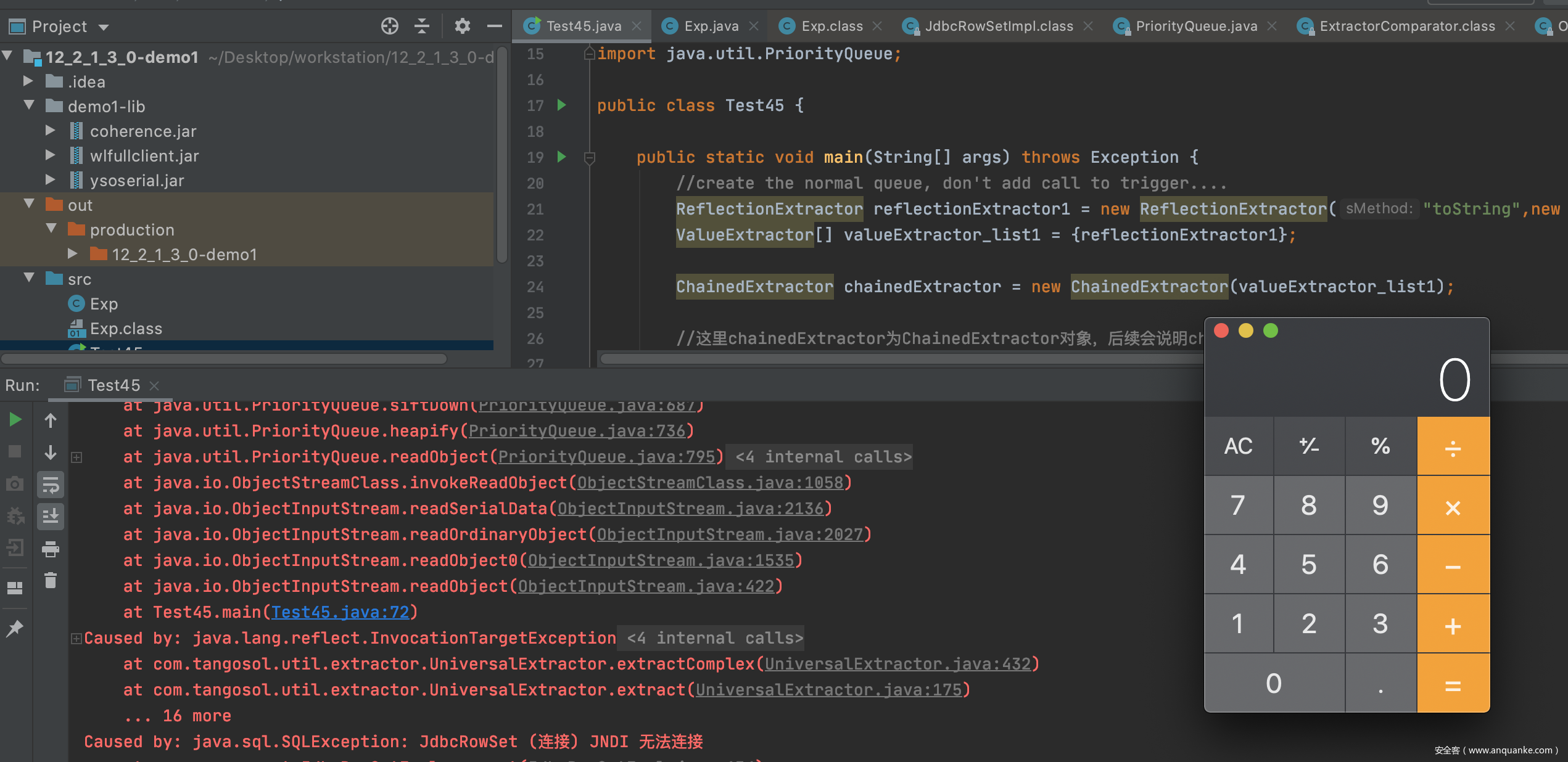Open the Project panel gear settings
The image size is (1568, 762).
click(x=462, y=26)
